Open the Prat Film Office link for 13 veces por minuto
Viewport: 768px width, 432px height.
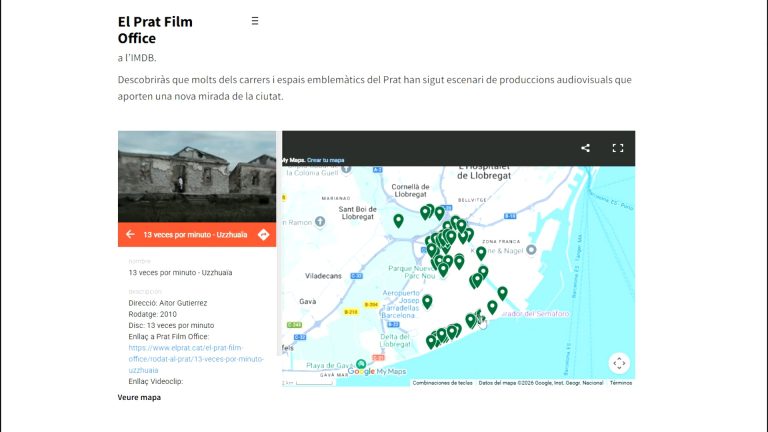point(196,359)
